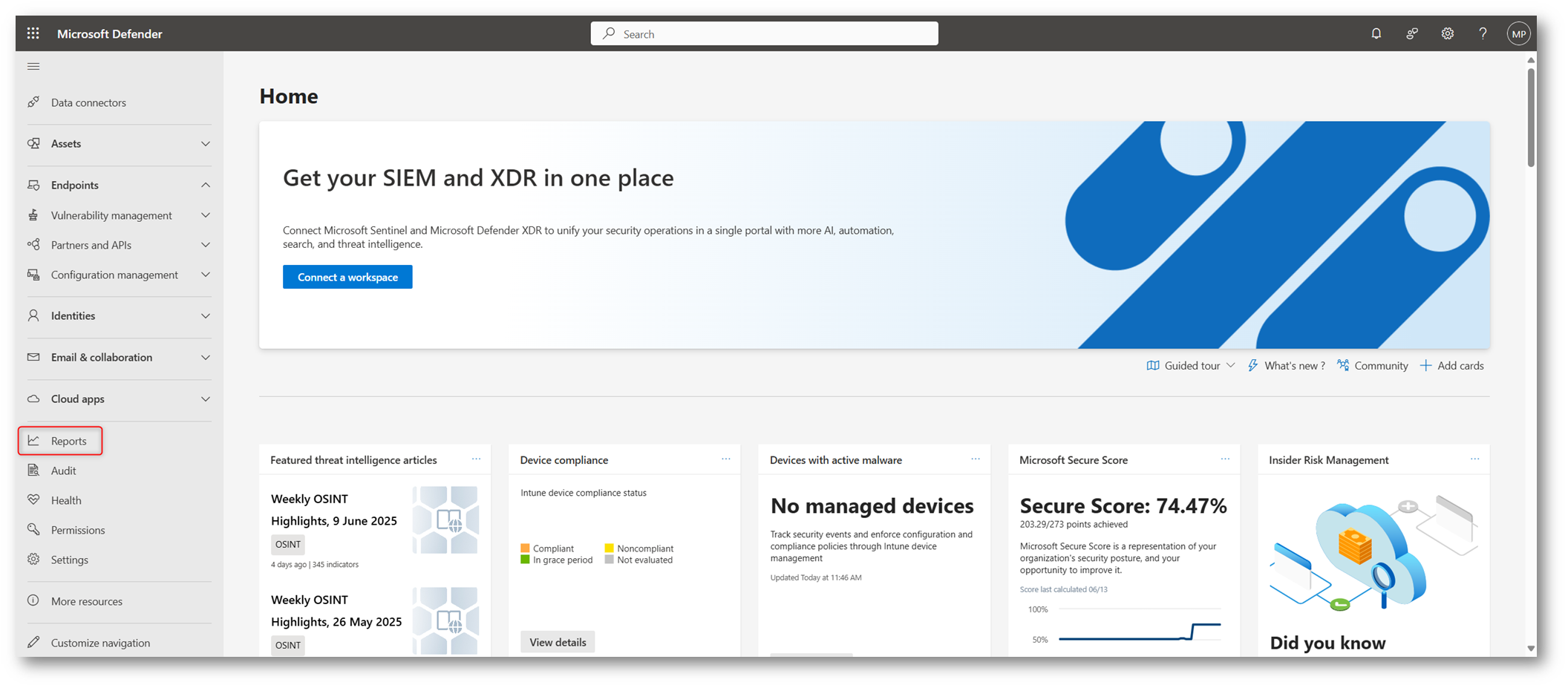1568x688 pixels.
Task: Click the help question mark icon
Action: click(x=1483, y=33)
